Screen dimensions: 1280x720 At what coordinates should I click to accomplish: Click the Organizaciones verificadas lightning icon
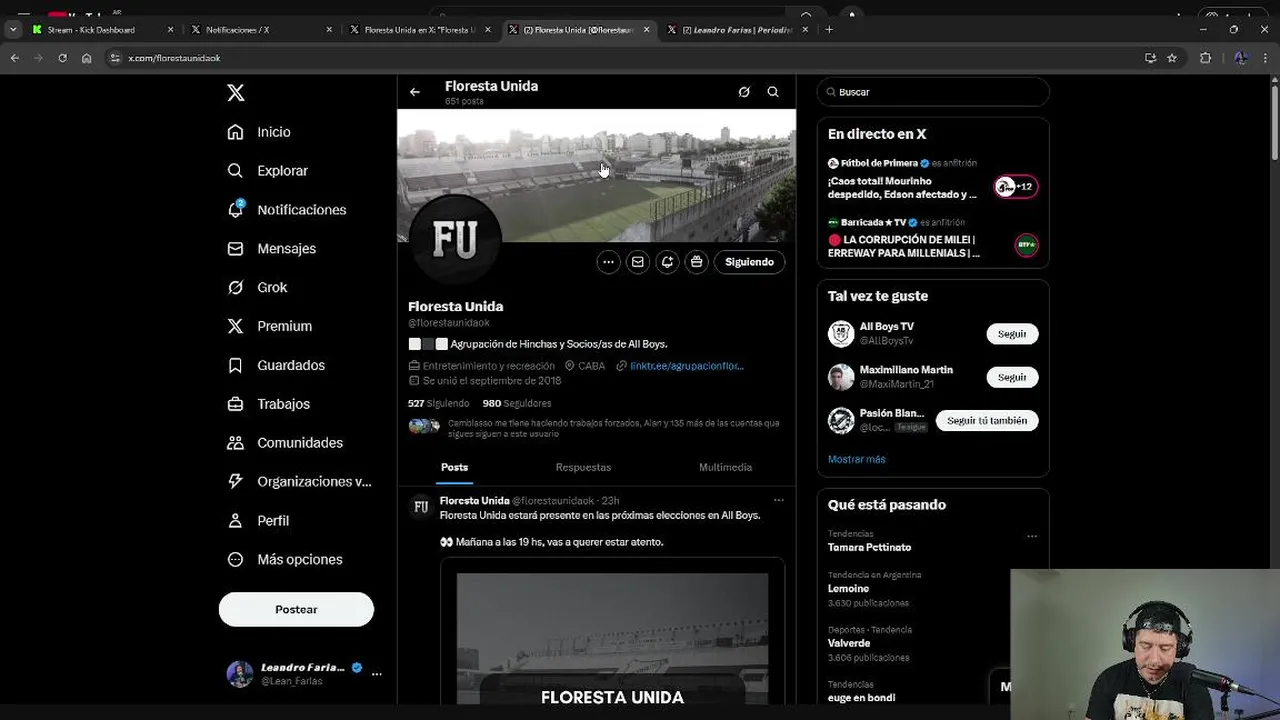tap(235, 481)
